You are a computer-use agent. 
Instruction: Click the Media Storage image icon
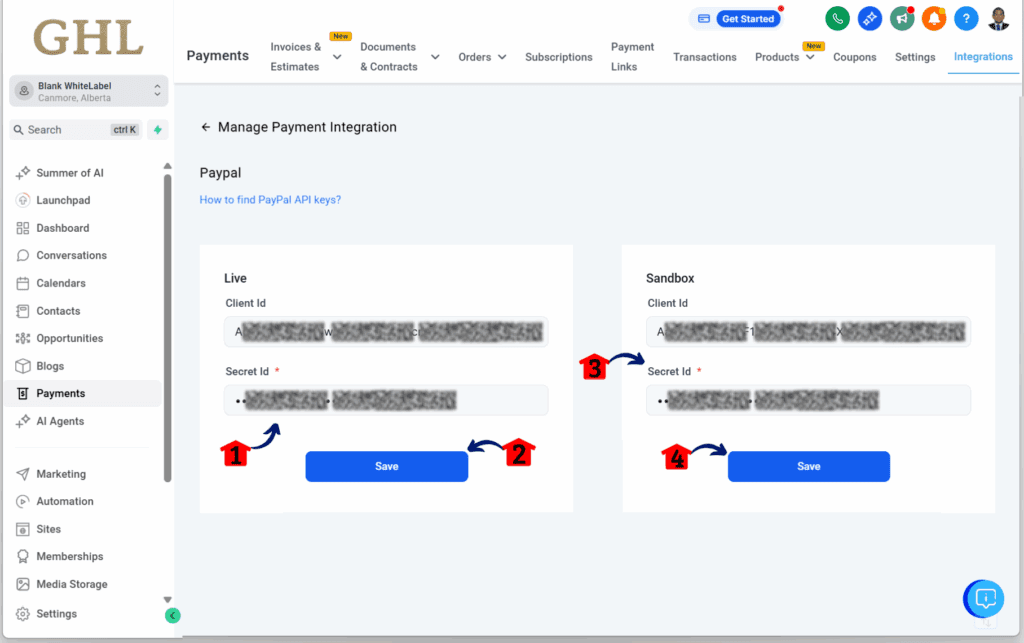point(23,584)
